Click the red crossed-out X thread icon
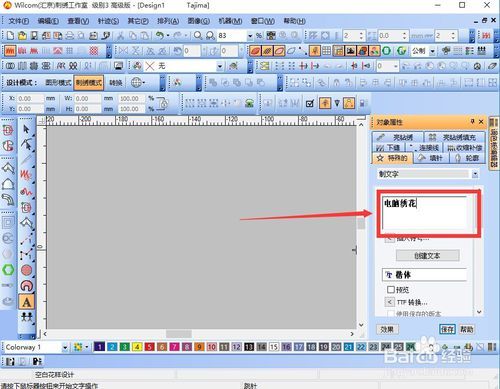500x389 pixels. (x=150, y=66)
